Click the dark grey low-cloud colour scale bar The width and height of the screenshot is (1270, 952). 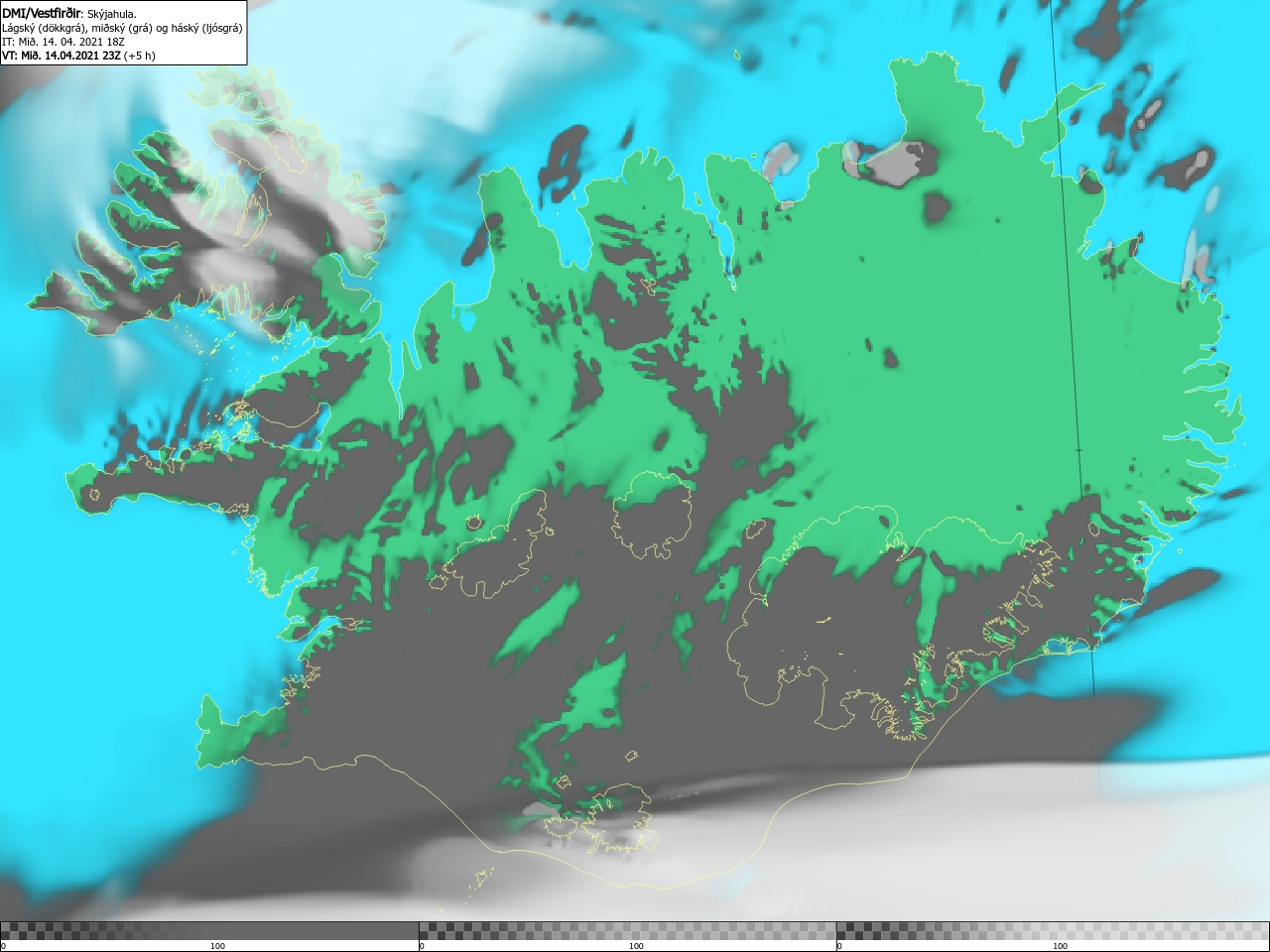(209, 931)
